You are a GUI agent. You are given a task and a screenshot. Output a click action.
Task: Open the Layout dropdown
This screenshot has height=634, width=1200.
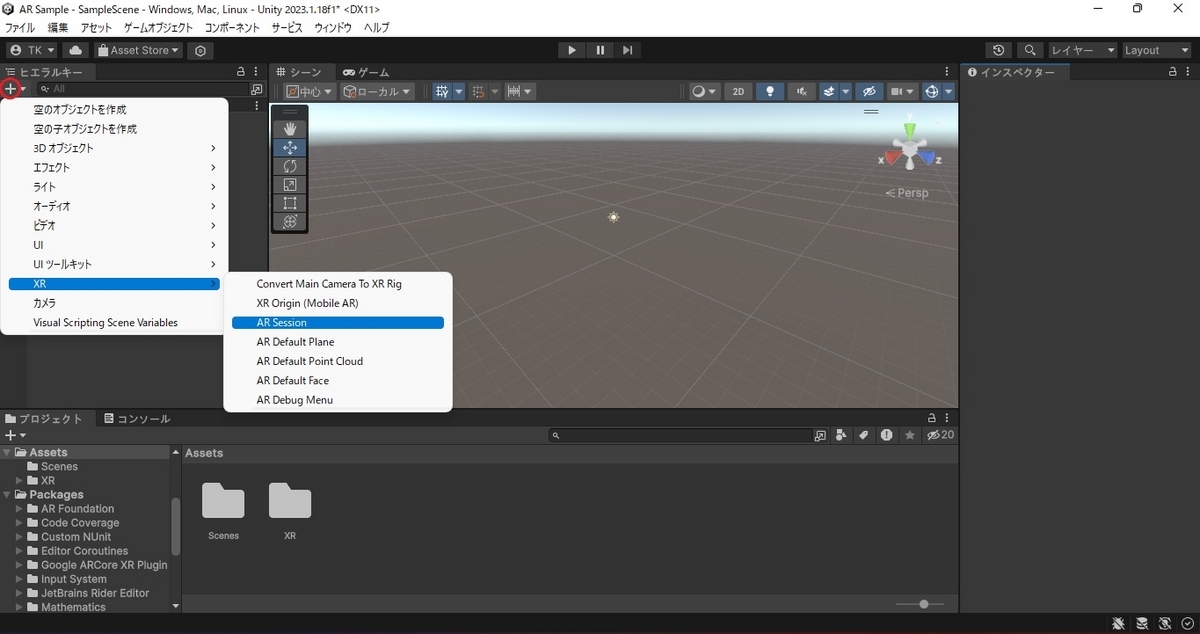1156,50
